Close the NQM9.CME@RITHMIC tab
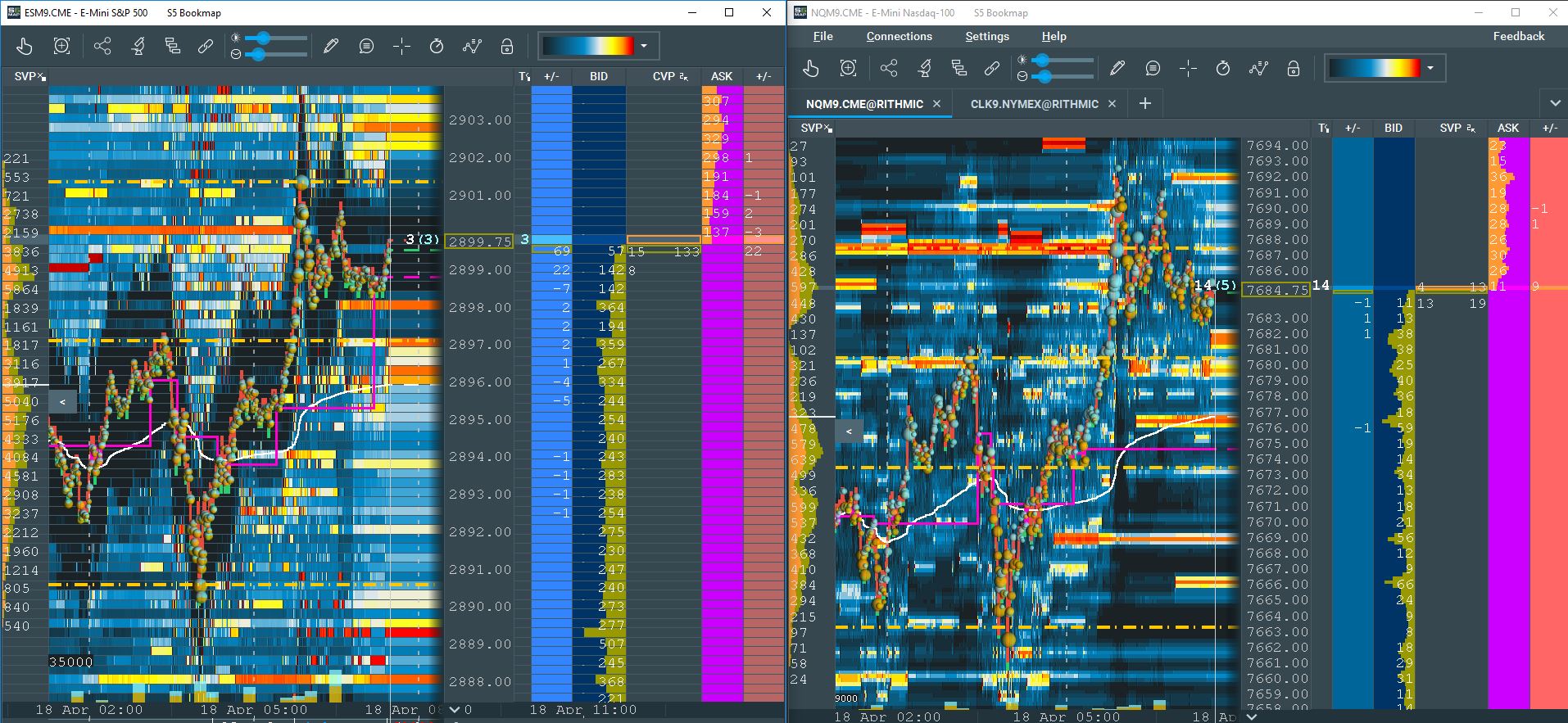 click(937, 104)
